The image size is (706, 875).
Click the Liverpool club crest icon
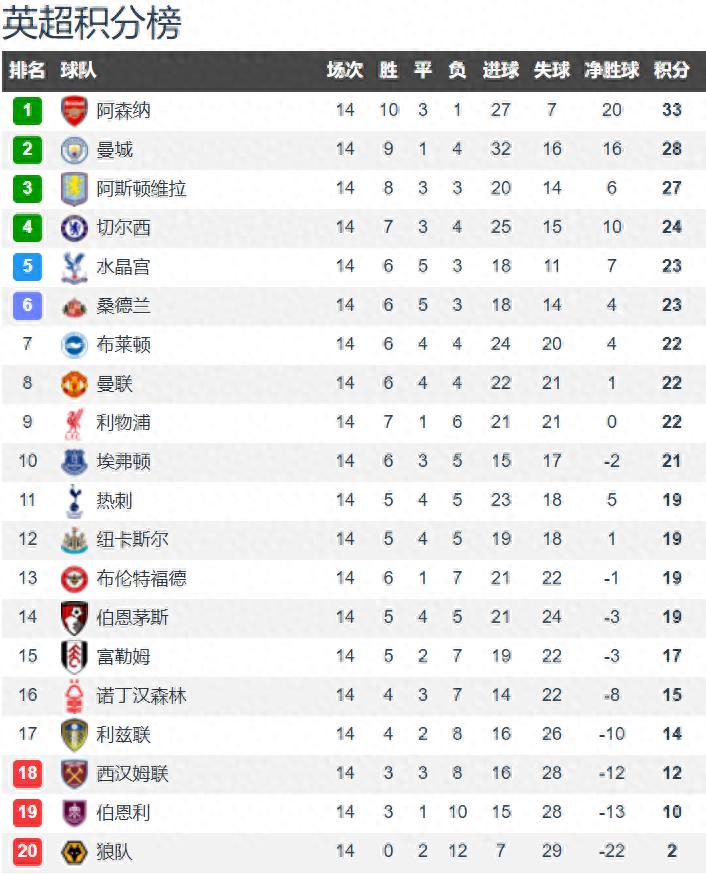pyautogui.click(x=74, y=422)
